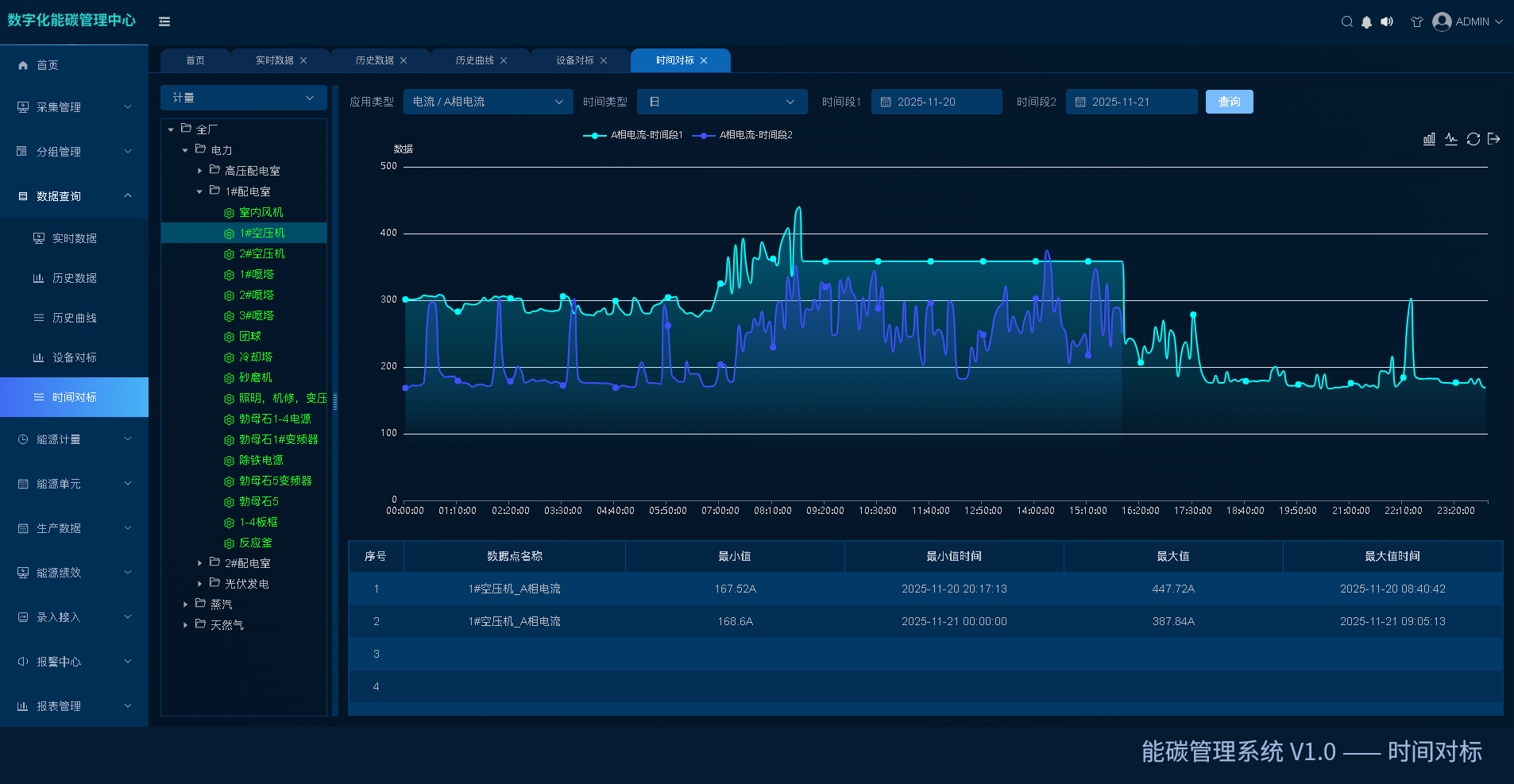Image resolution: width=1514 pixels, height=784 pixels.
Task: Export the chart with the export icon
Action: [1494, 139]
